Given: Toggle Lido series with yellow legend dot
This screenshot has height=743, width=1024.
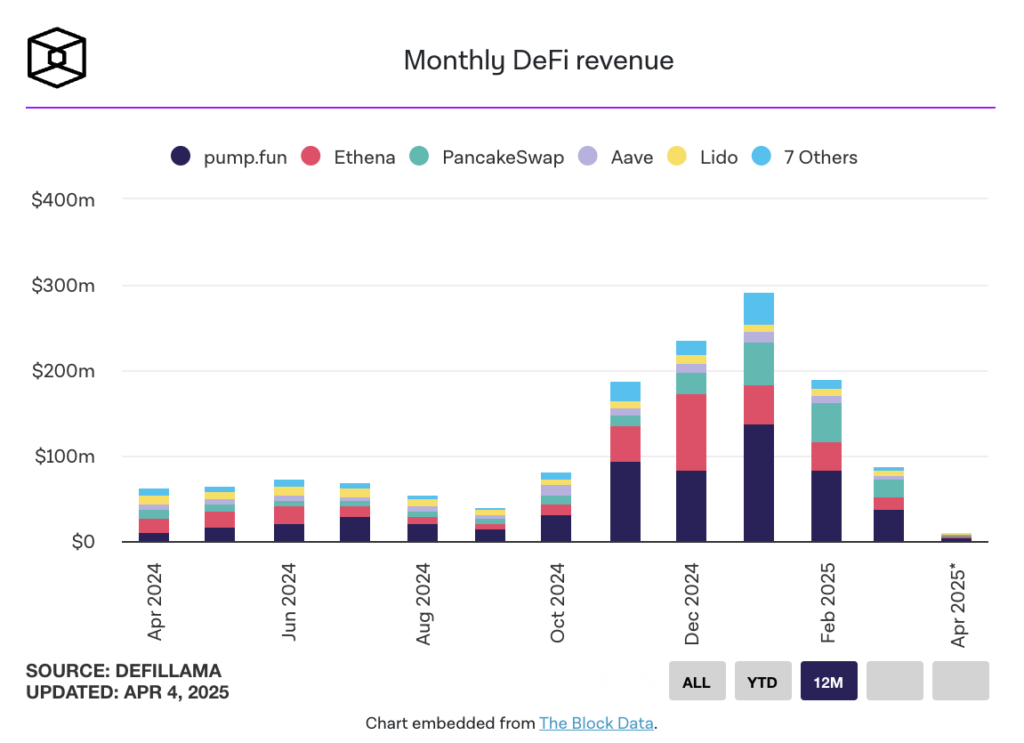Looking at the screenshot, I should coord(677,157).
